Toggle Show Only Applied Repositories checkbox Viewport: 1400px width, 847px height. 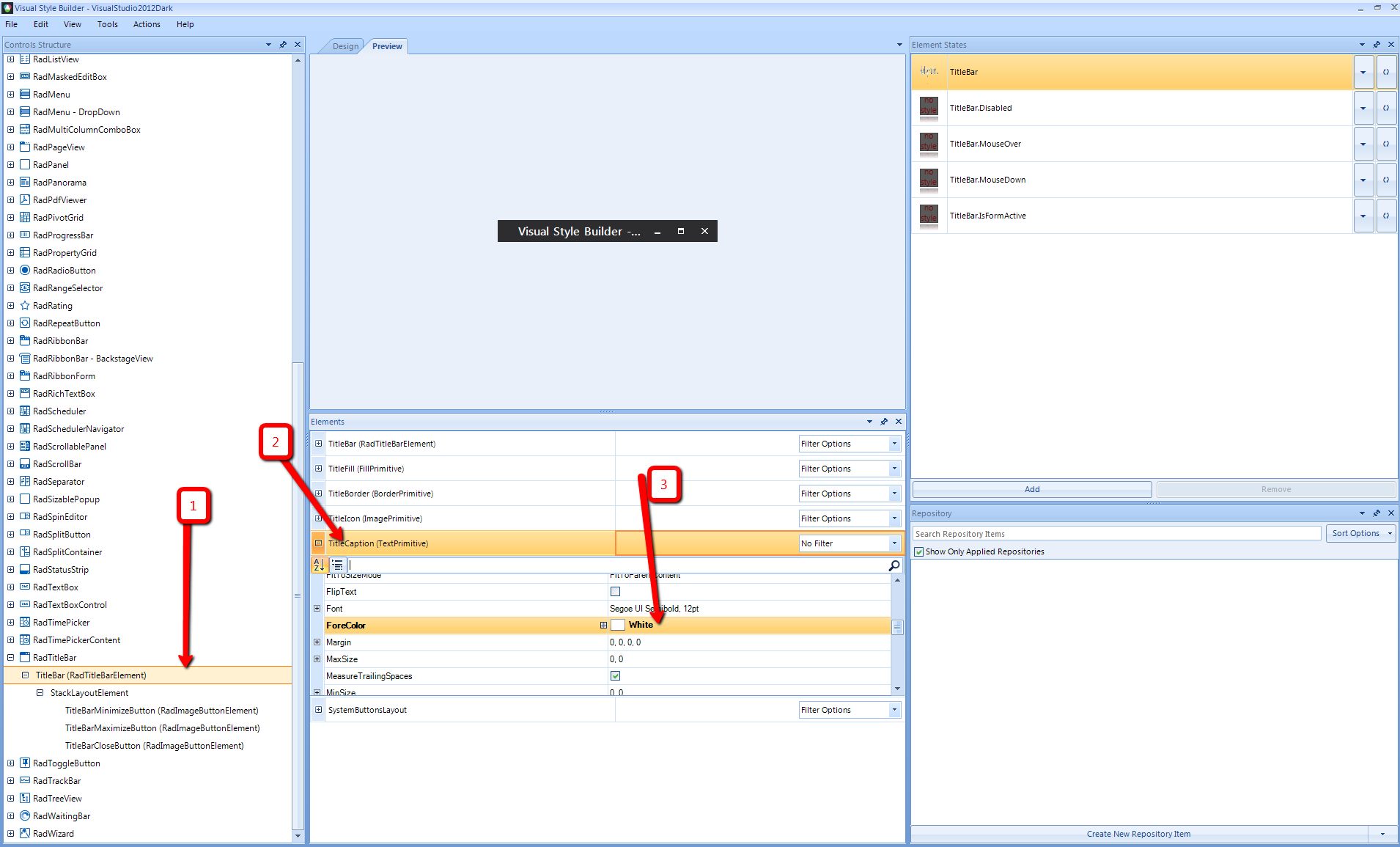(x=919, y=551)
